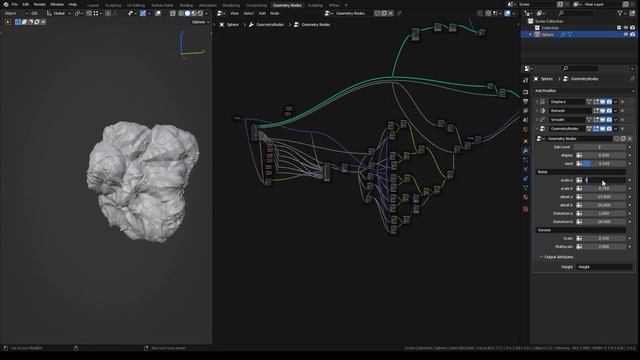Switch viewport to rendered shading
The height and width of the screenshot is (360, 640).
click(x=200, y=13)
